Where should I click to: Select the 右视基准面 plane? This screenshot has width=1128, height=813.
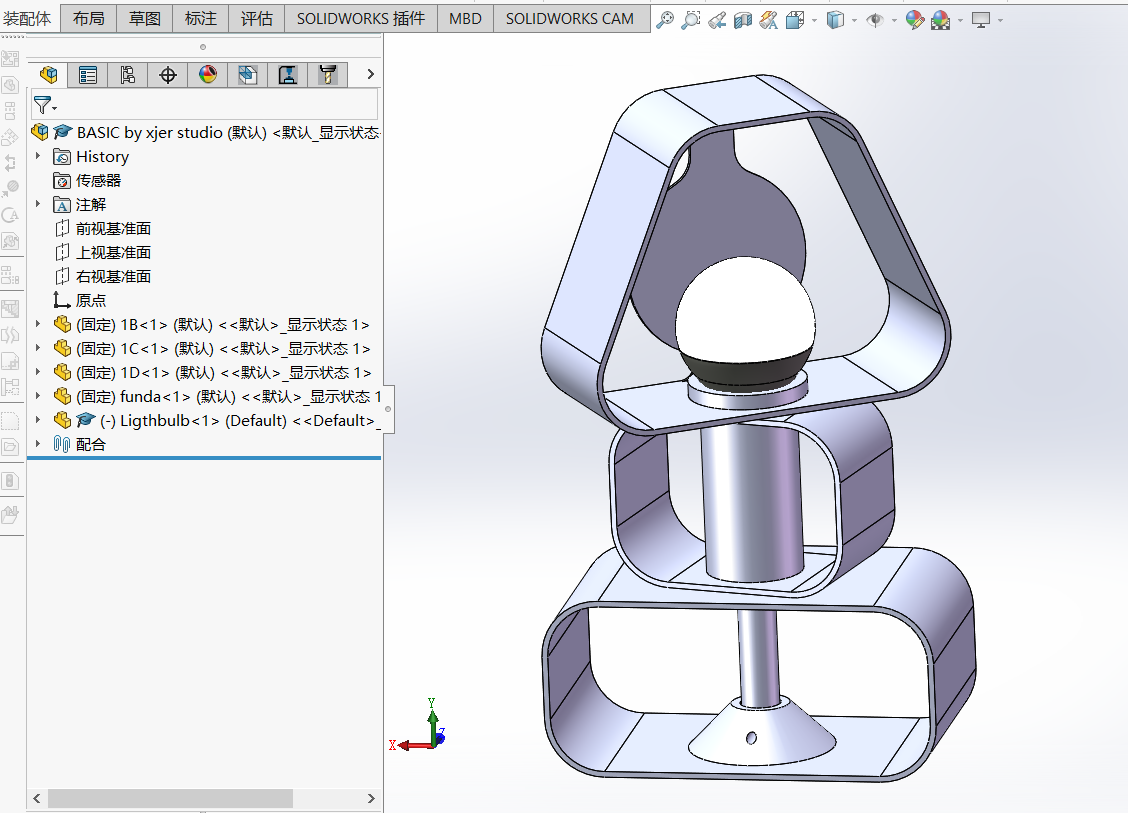pyautogui.click(x=102, y=276)
